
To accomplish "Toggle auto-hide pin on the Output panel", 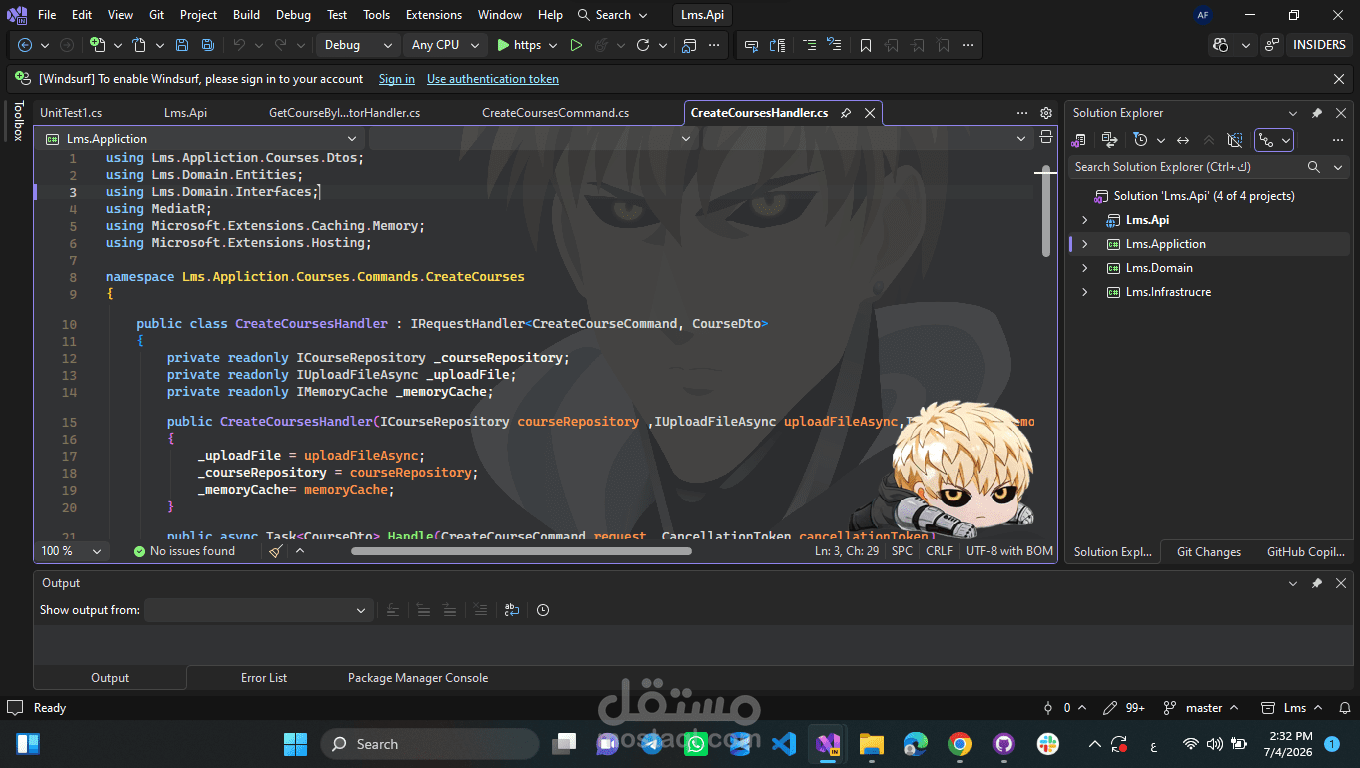I will coord(1317,583).
